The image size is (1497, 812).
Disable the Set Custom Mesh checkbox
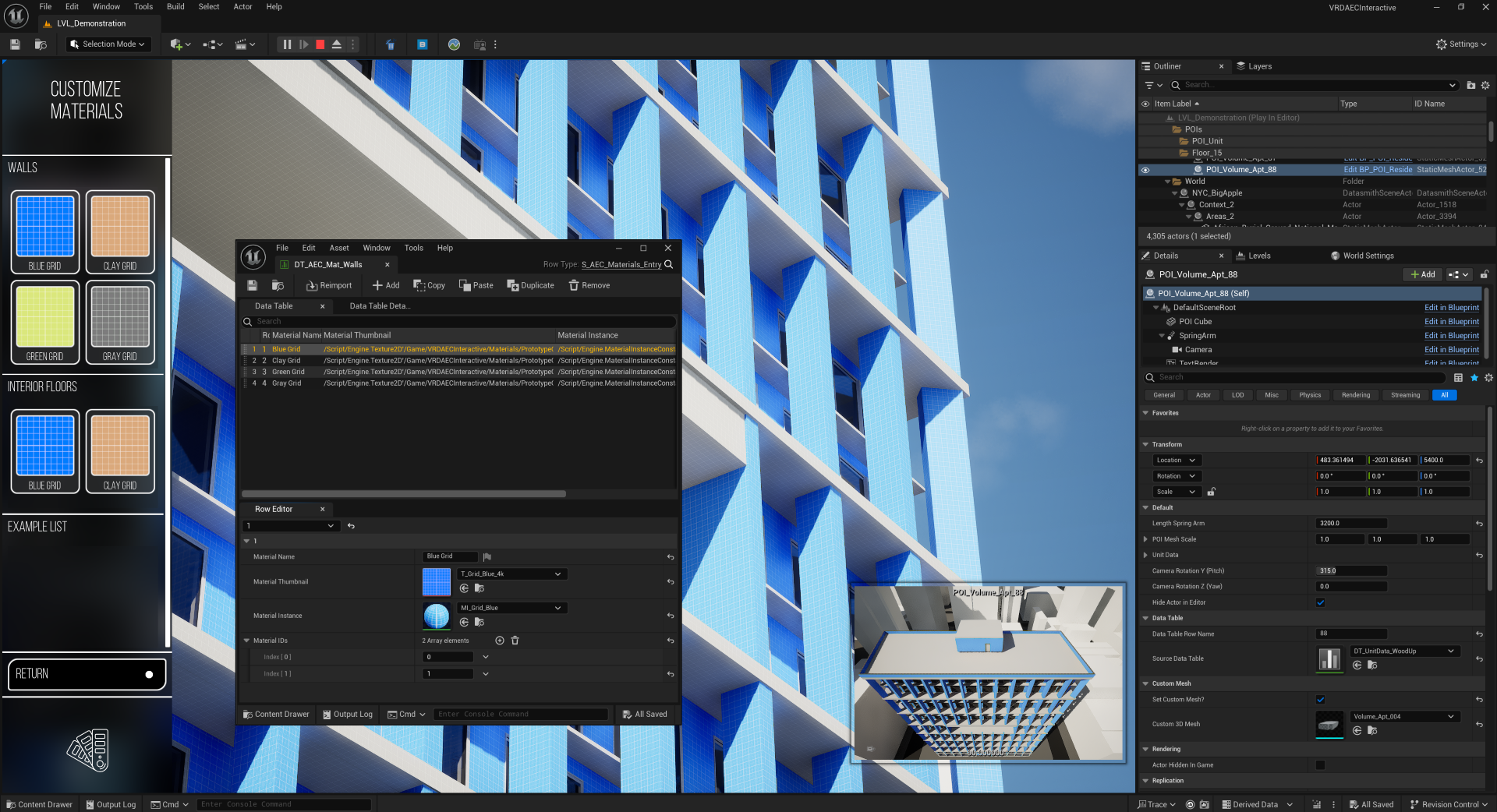pyautogui.click(x=1320, y=700)
